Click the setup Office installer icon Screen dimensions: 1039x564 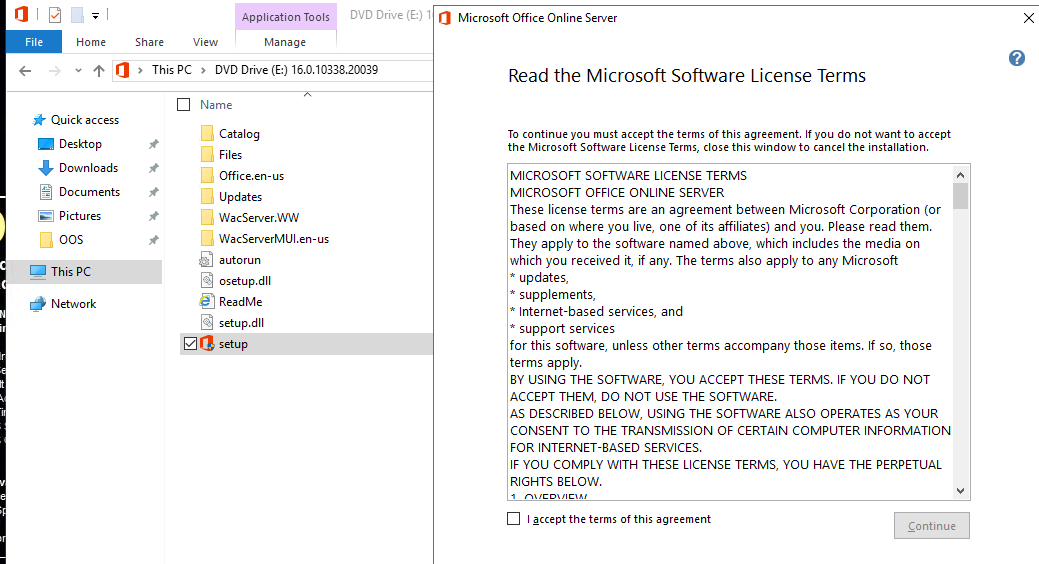[x=207, y=343]
